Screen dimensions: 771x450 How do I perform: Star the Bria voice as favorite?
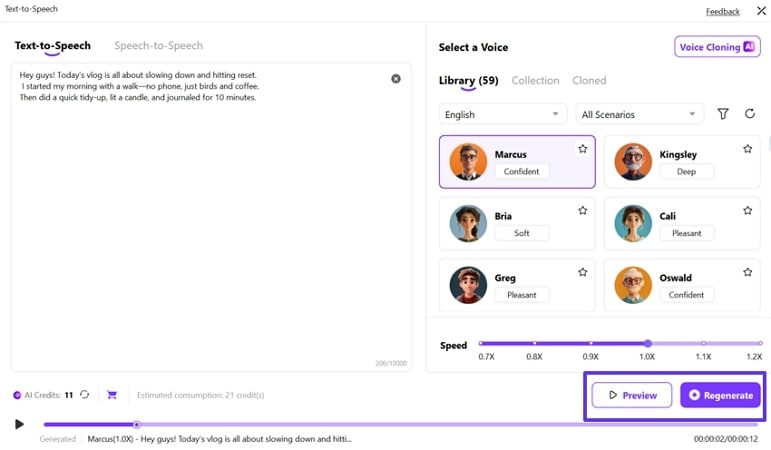[x=582, y=211]
